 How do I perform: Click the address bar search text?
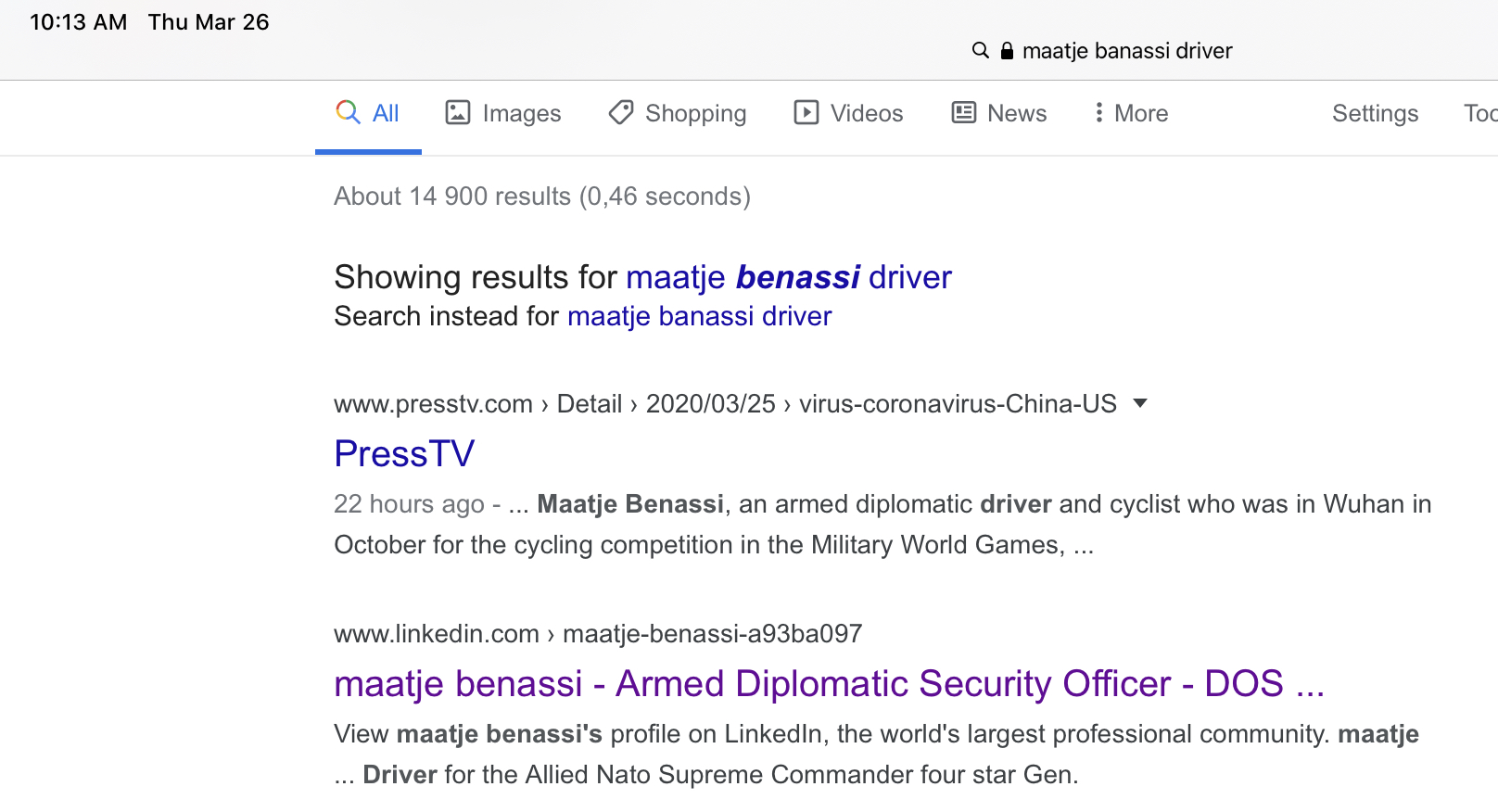1127,51
